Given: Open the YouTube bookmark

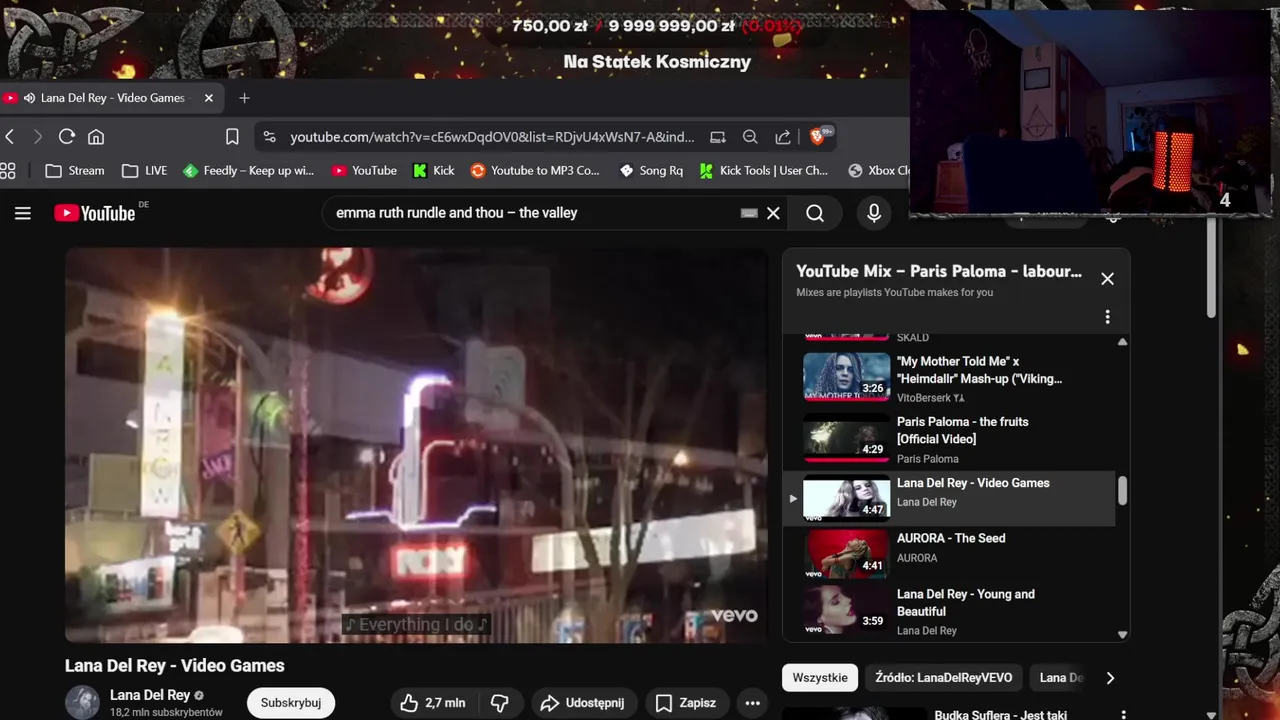Looking at the screenshot, I should point(364,171).
